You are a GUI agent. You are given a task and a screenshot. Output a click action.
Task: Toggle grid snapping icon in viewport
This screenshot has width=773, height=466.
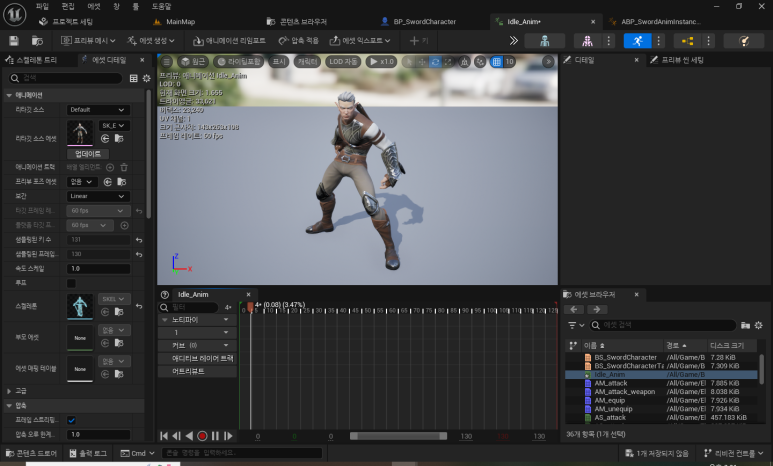point(496,62)
